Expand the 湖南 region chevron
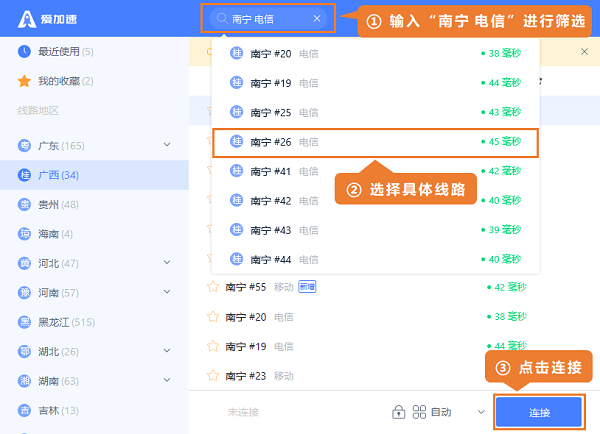This screenshot has width=600, height=434. [167, 380]
